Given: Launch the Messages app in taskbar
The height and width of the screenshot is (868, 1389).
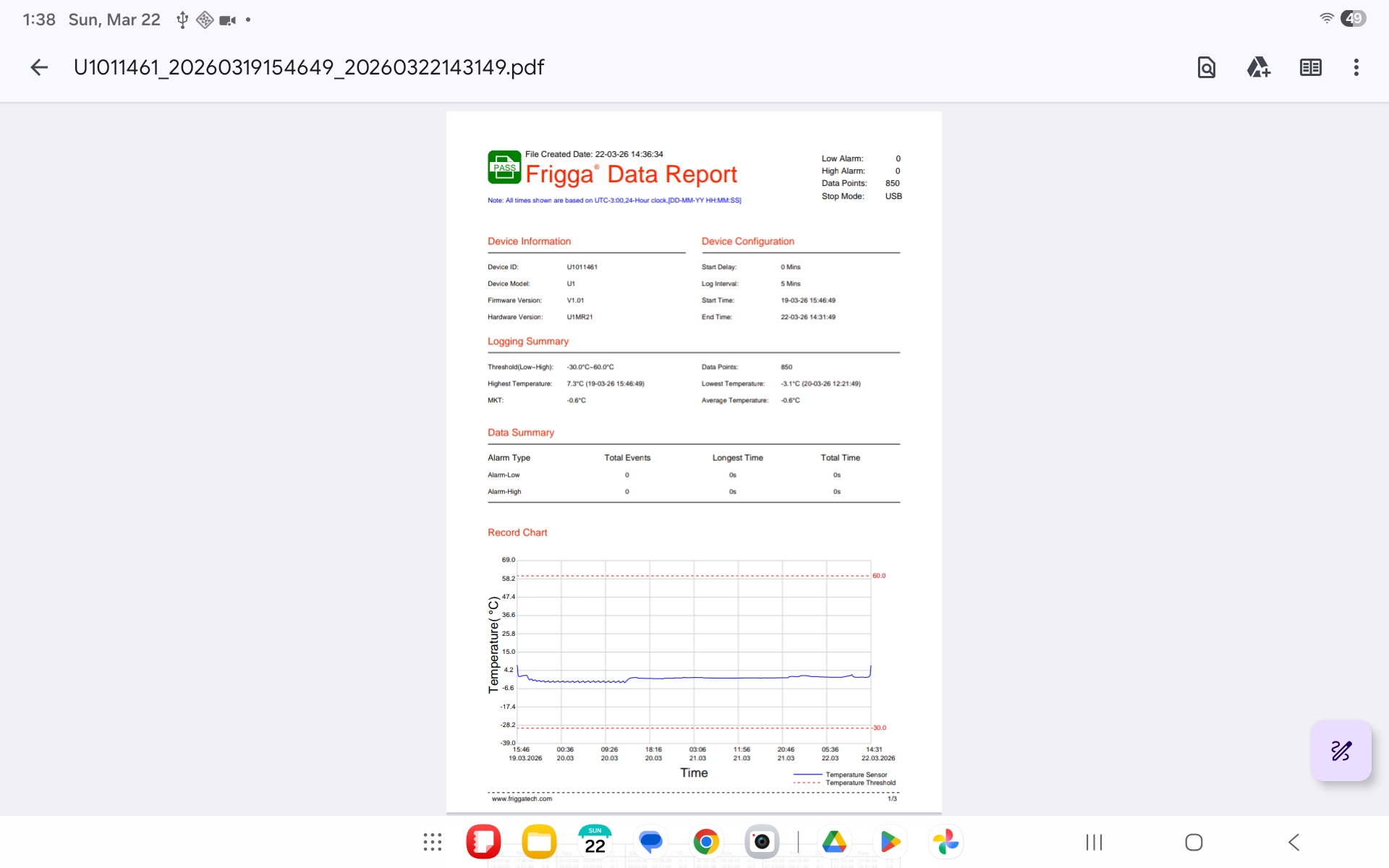Looking at the screenshot, I should (650, 842).
